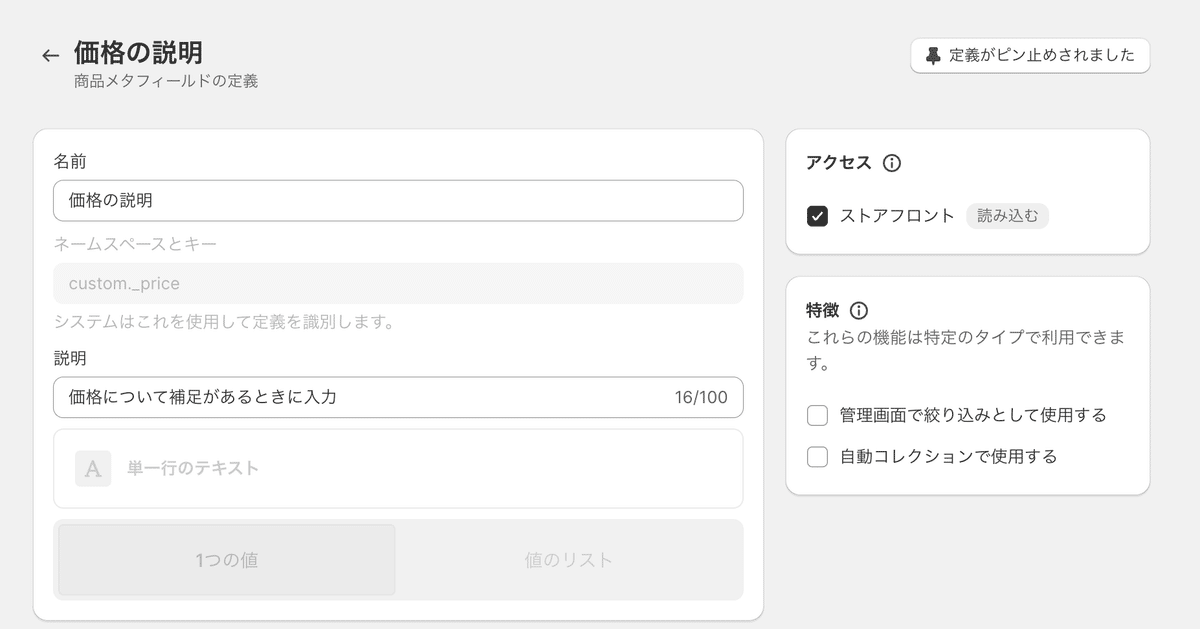Click the custom._price namespace key field

(x=398, y=284)
